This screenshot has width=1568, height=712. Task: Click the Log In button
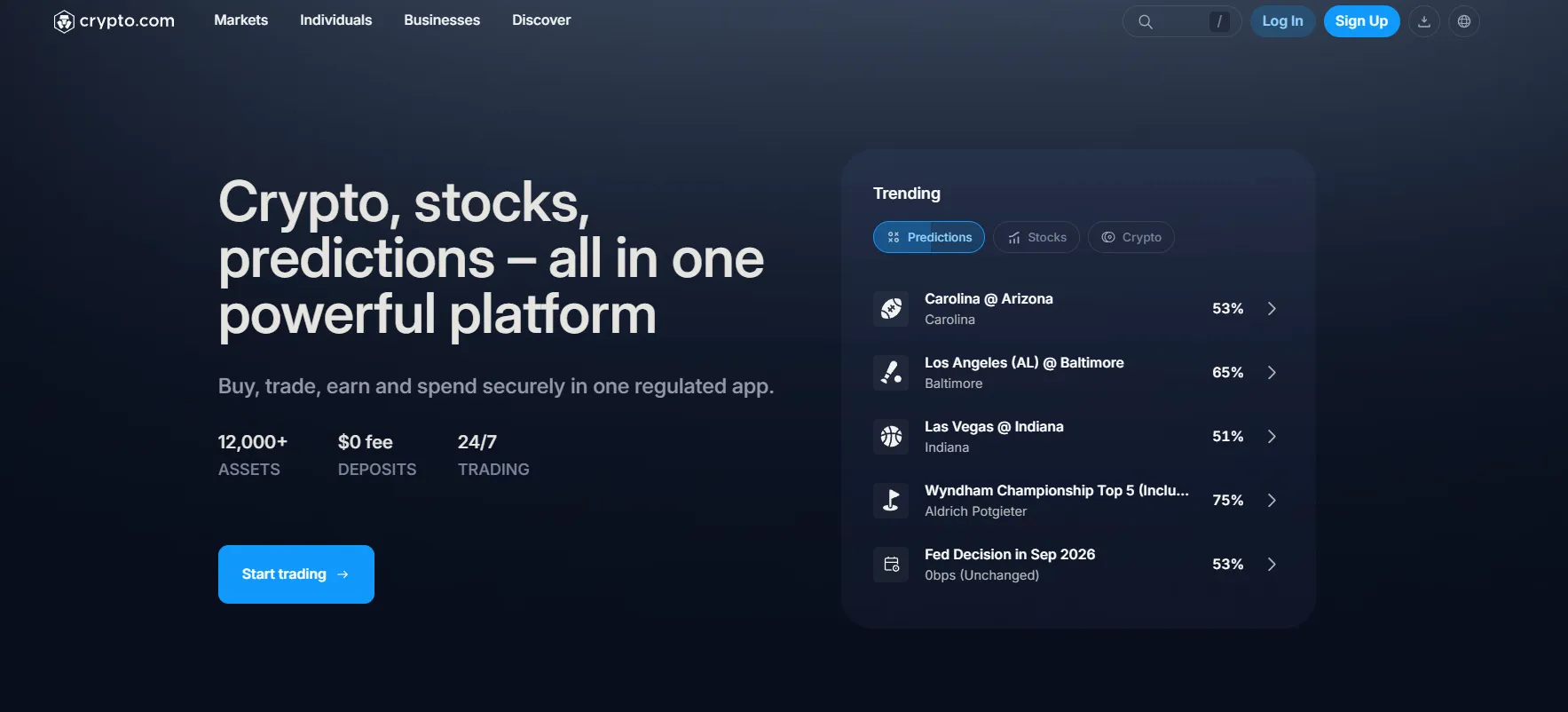click(1283, 21)
